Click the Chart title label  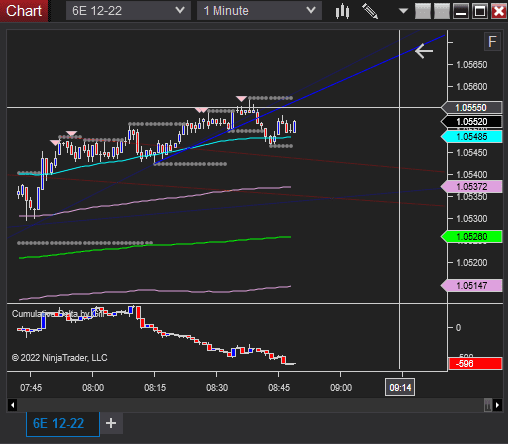[x=24, y=11]
